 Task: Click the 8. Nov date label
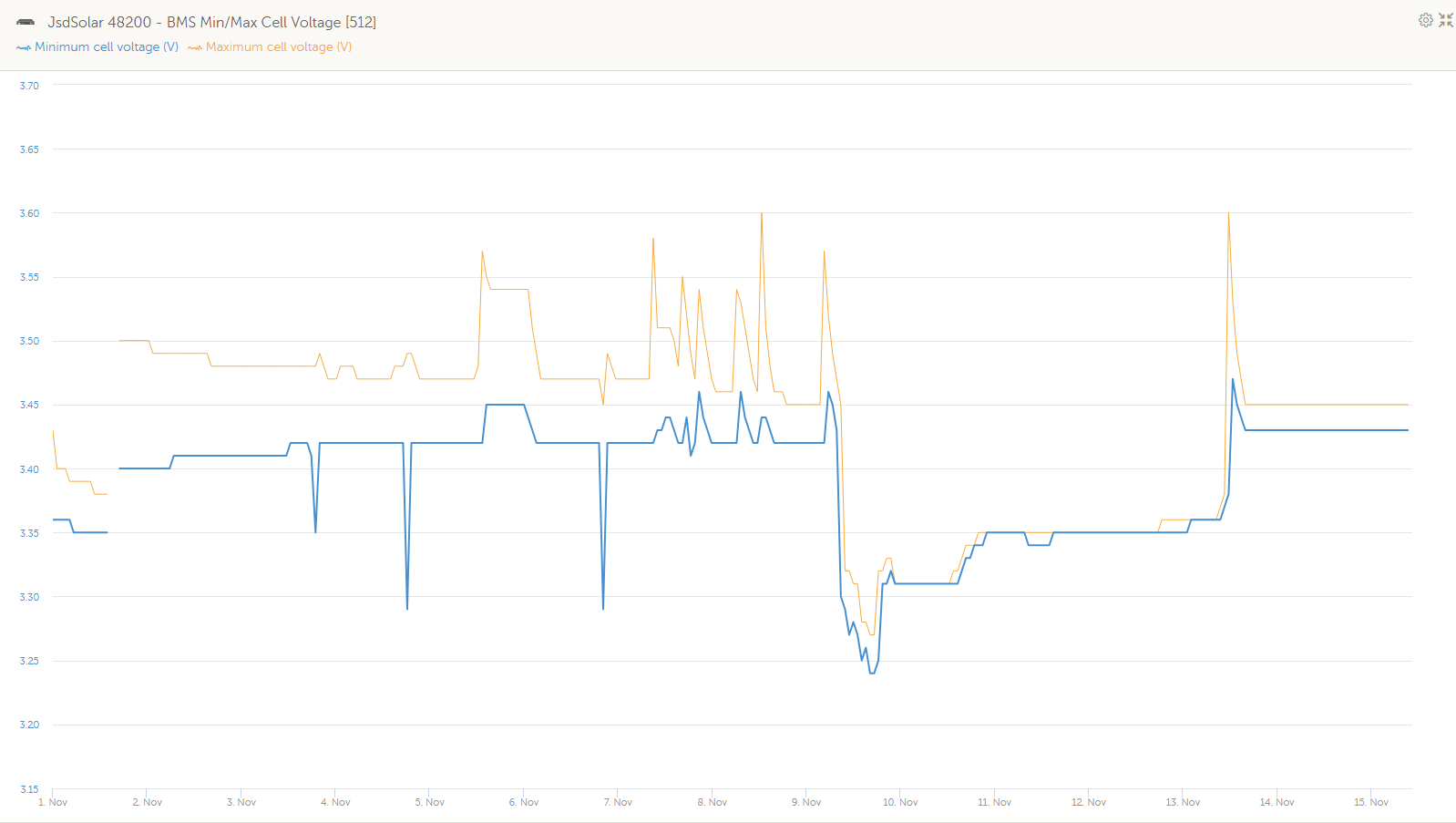pos(713,802)
